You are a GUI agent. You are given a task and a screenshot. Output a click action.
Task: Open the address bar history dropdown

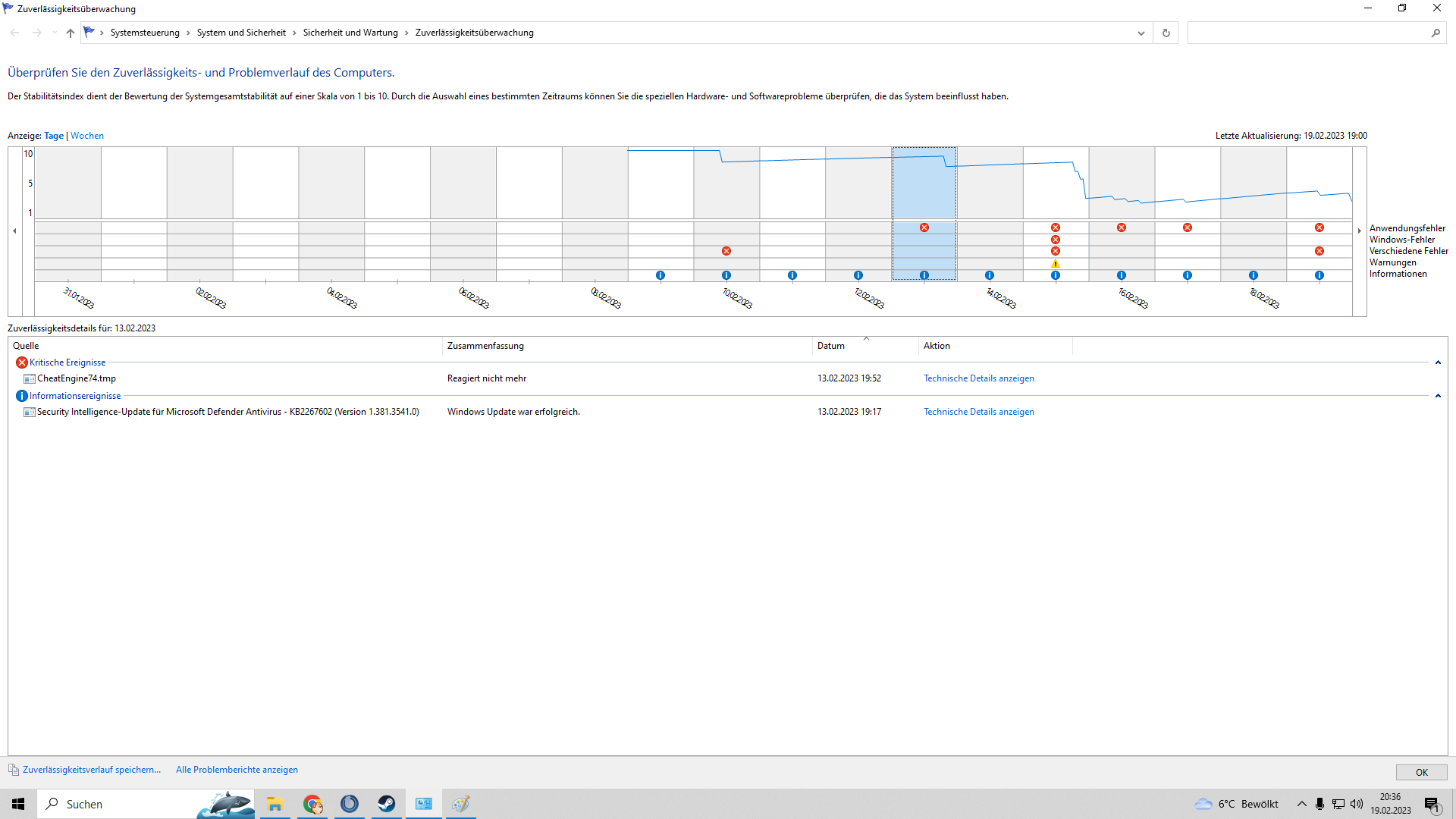pos(1141,33)
